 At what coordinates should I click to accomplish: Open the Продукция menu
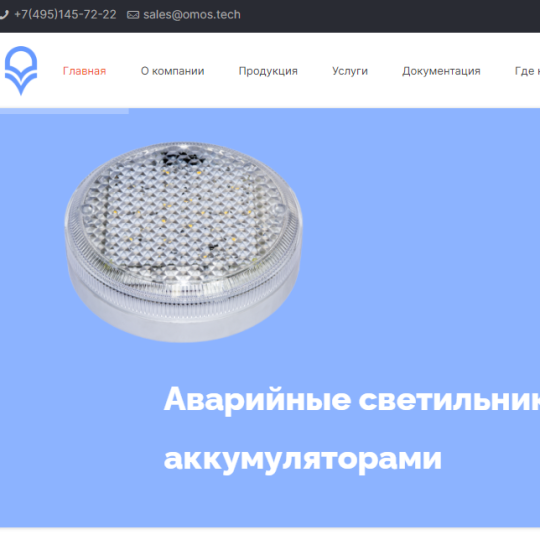[x=268, y=71]
